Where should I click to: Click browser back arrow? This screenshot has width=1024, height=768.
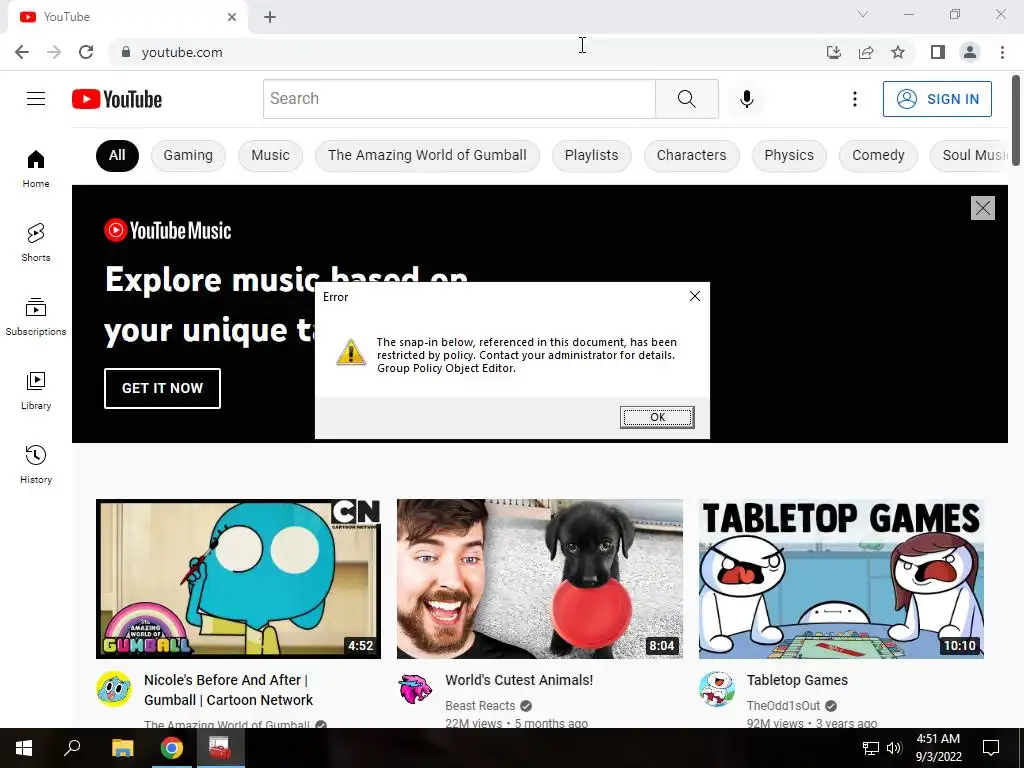click(x=22, y=52)
